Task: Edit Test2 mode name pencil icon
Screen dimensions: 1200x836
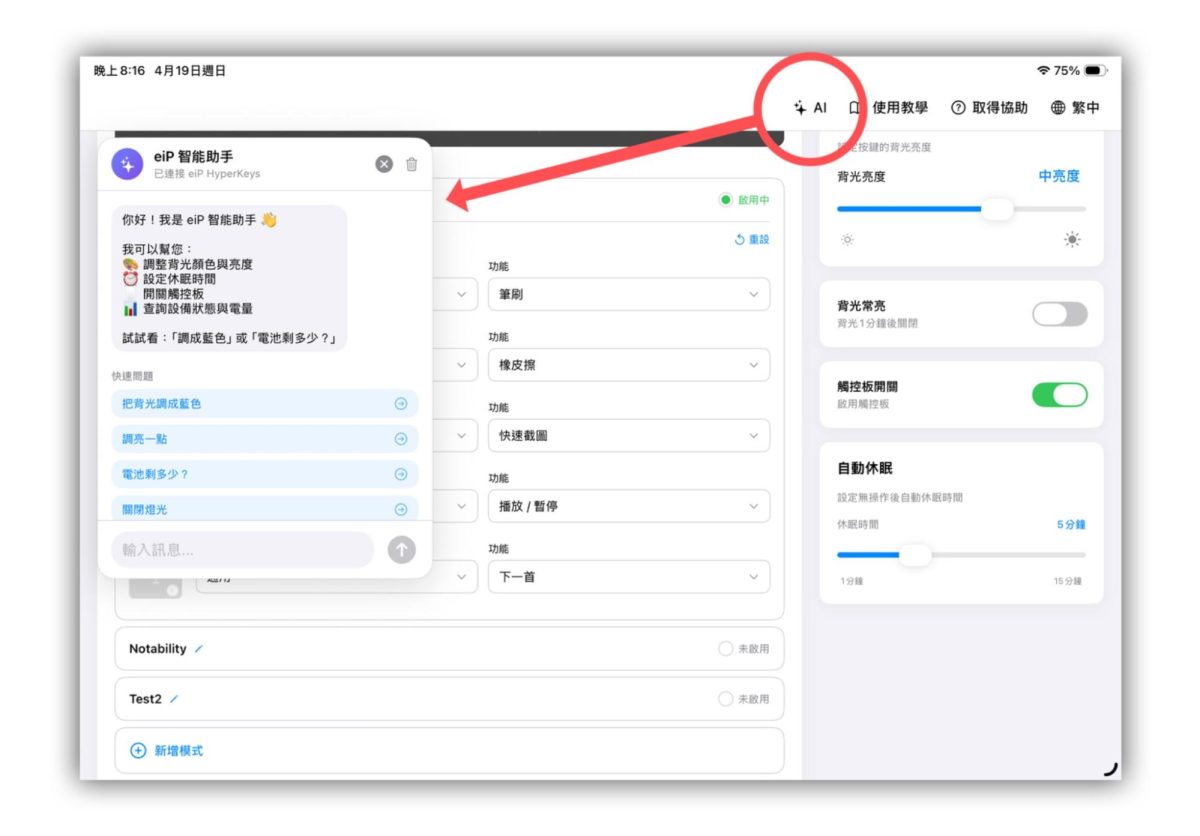Action: [174, 699]
